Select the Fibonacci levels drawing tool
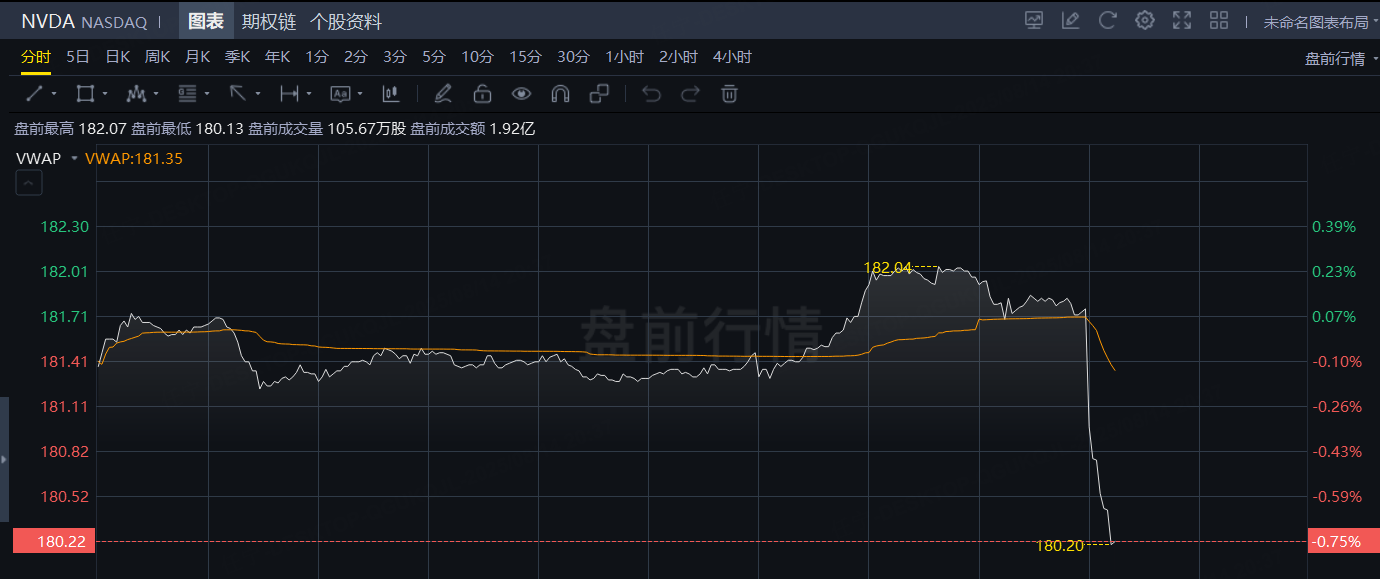 (188, 94)
